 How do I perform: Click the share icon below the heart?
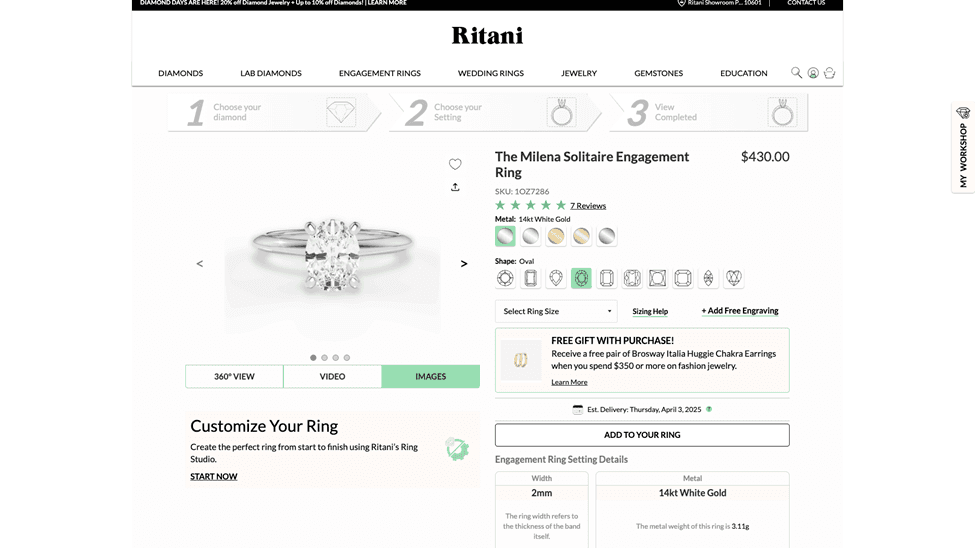click(x=455, y=187)
